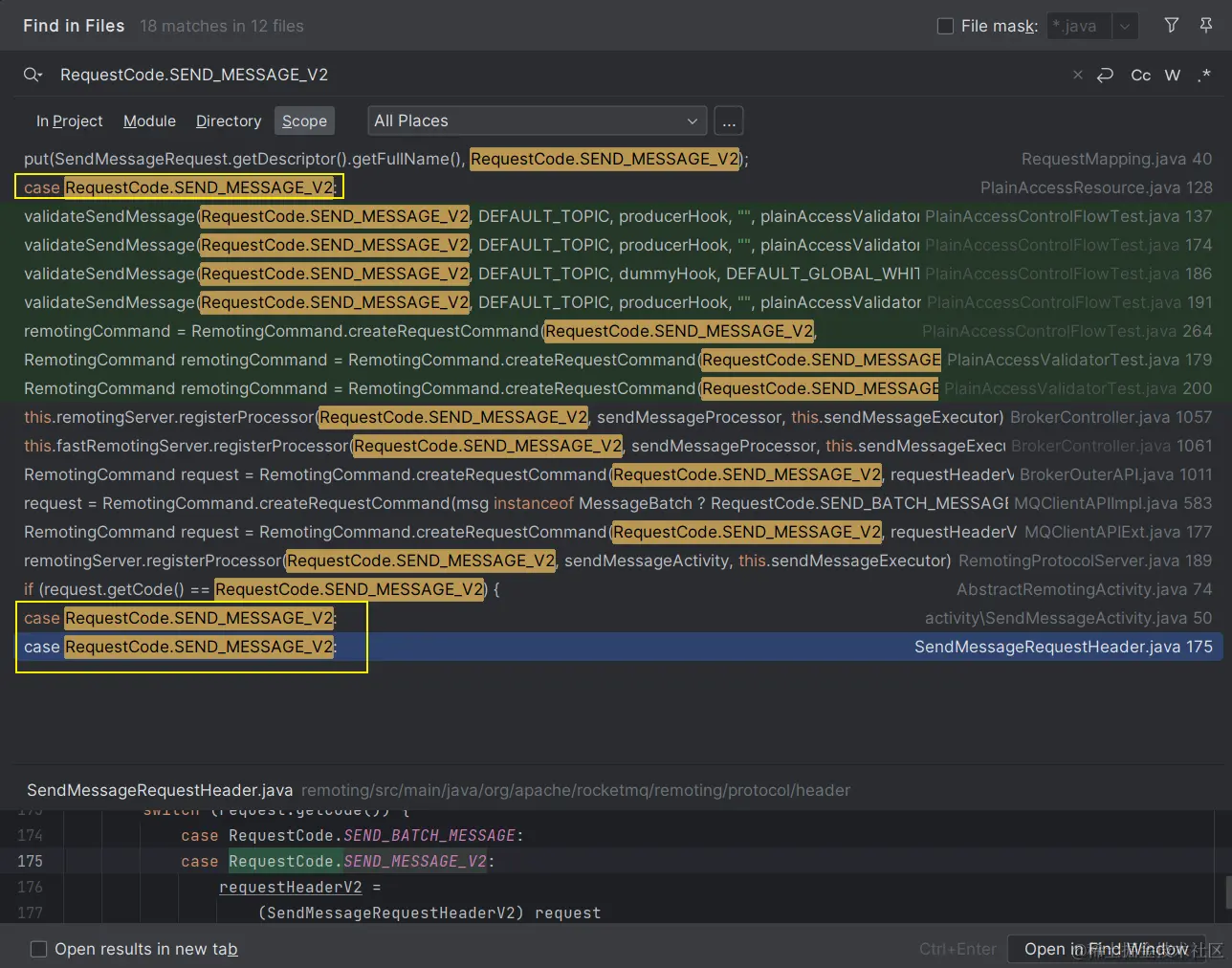Toggle Match Case (Cc) option
This screenshot has width=1232, height=968.
1141,75
